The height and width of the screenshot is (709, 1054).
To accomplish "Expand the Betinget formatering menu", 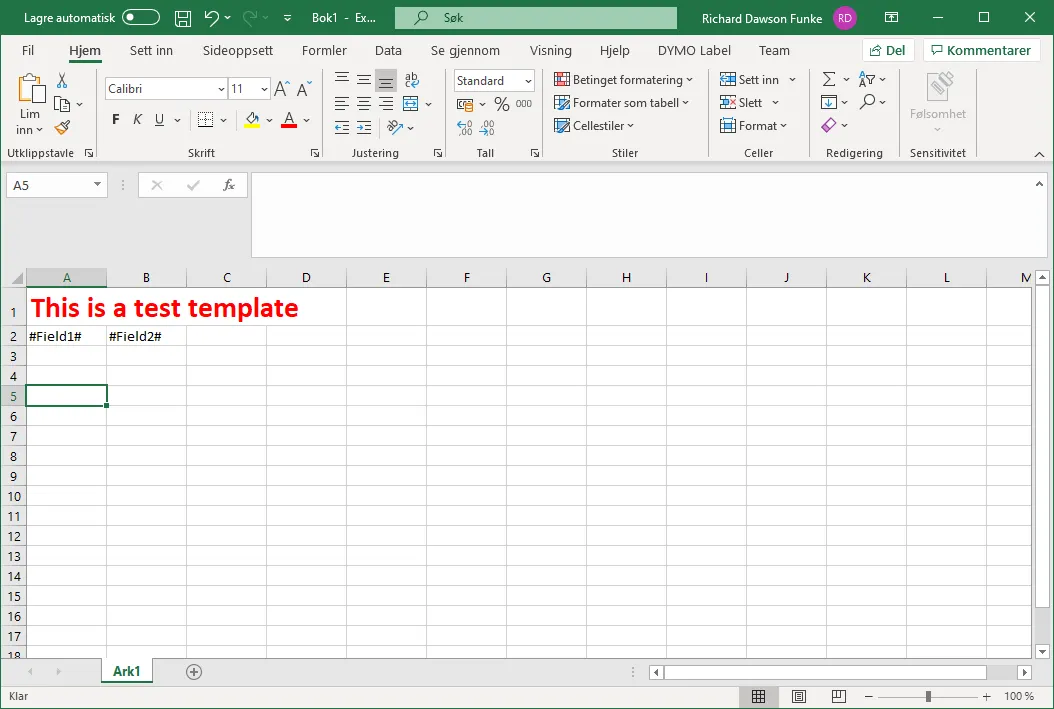I will pos(622,80).
